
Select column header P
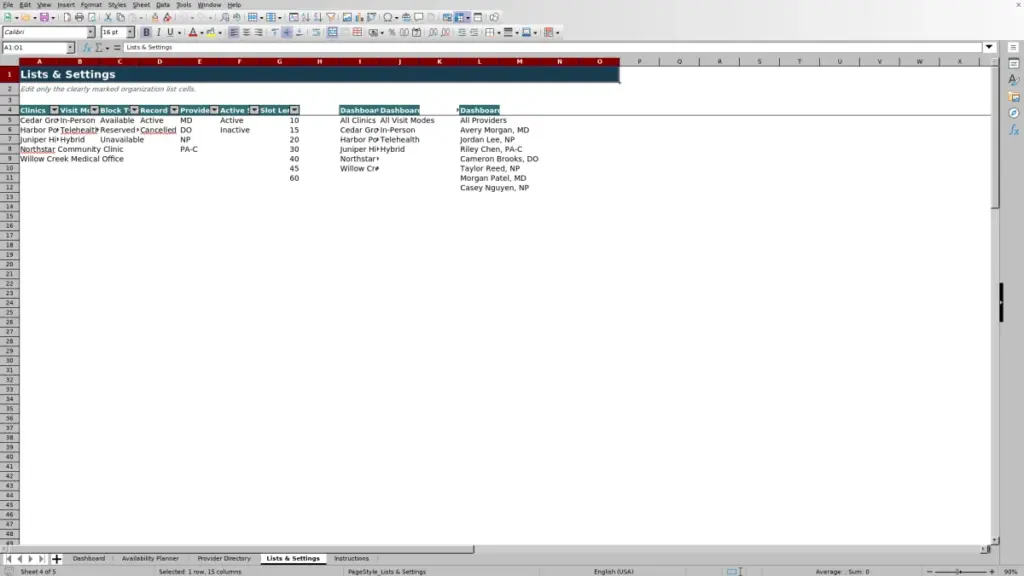point(639,61)
